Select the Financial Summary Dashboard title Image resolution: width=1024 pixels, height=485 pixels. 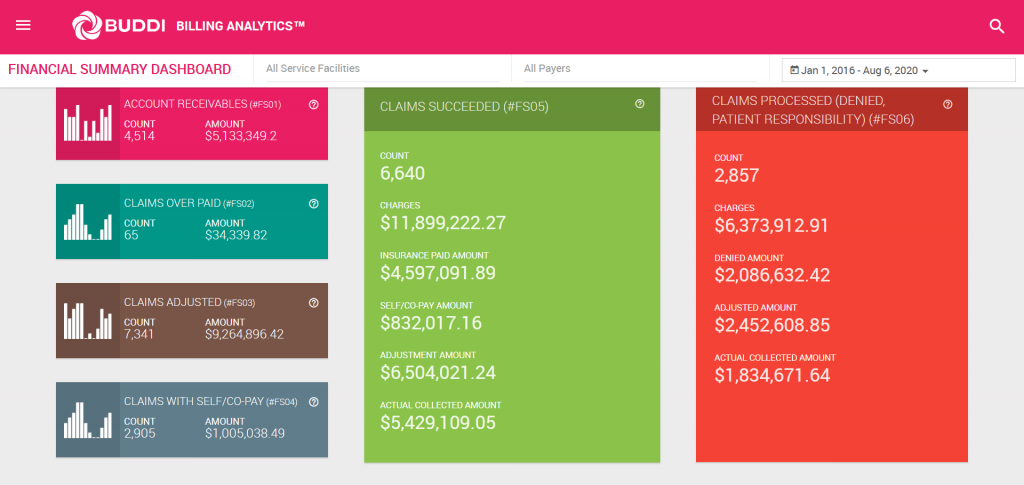120,69
